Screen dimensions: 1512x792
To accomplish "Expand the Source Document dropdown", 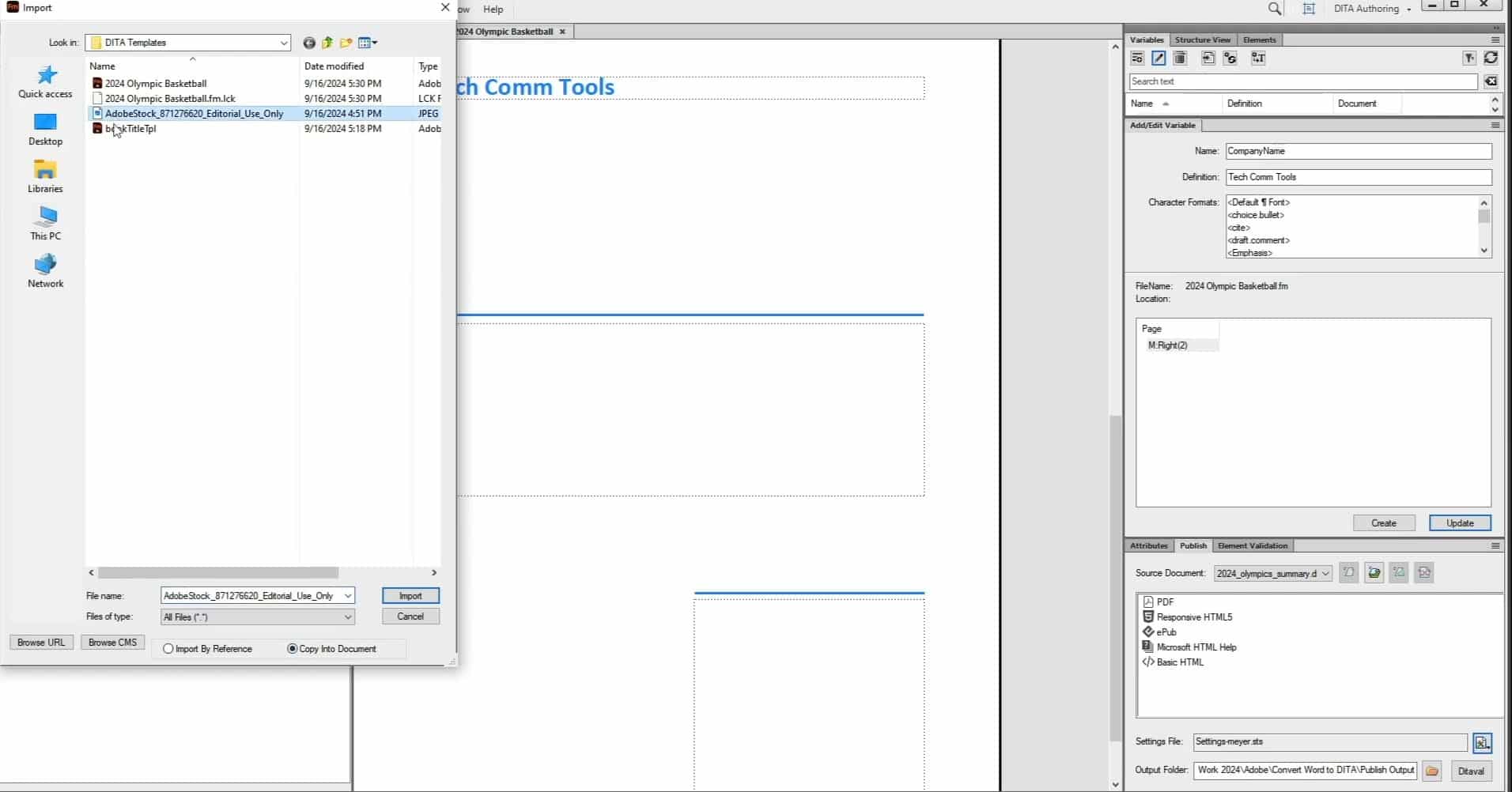I will pos(1325,574).
